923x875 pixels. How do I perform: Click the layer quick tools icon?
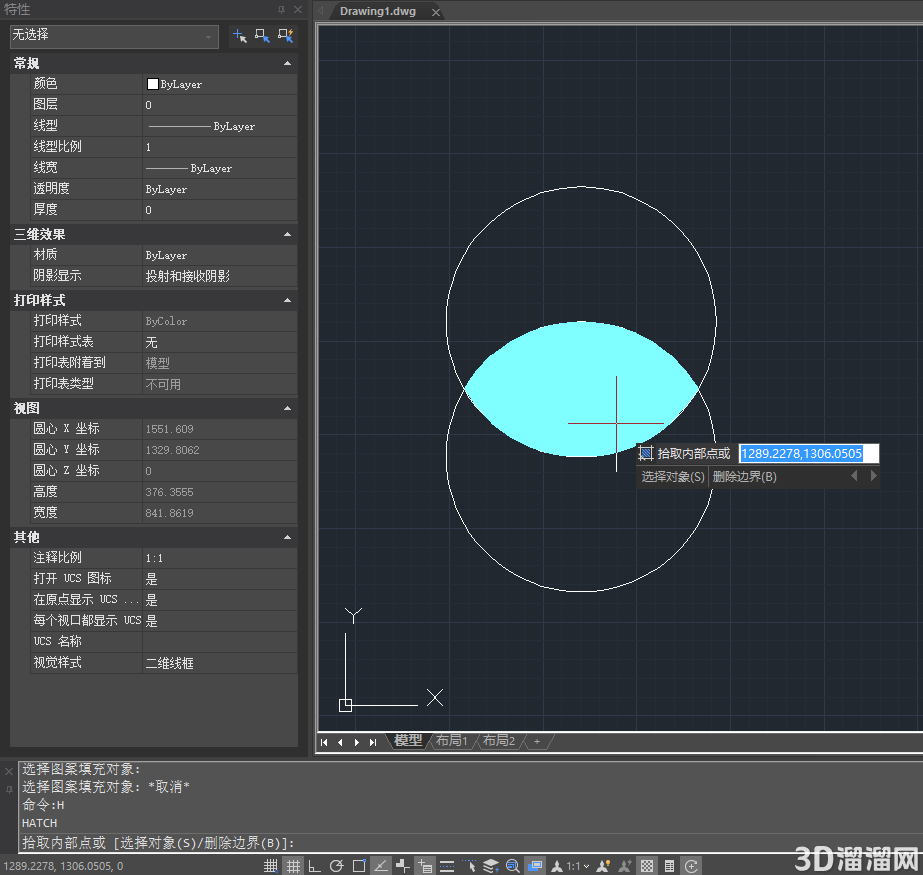pos(491,866)
